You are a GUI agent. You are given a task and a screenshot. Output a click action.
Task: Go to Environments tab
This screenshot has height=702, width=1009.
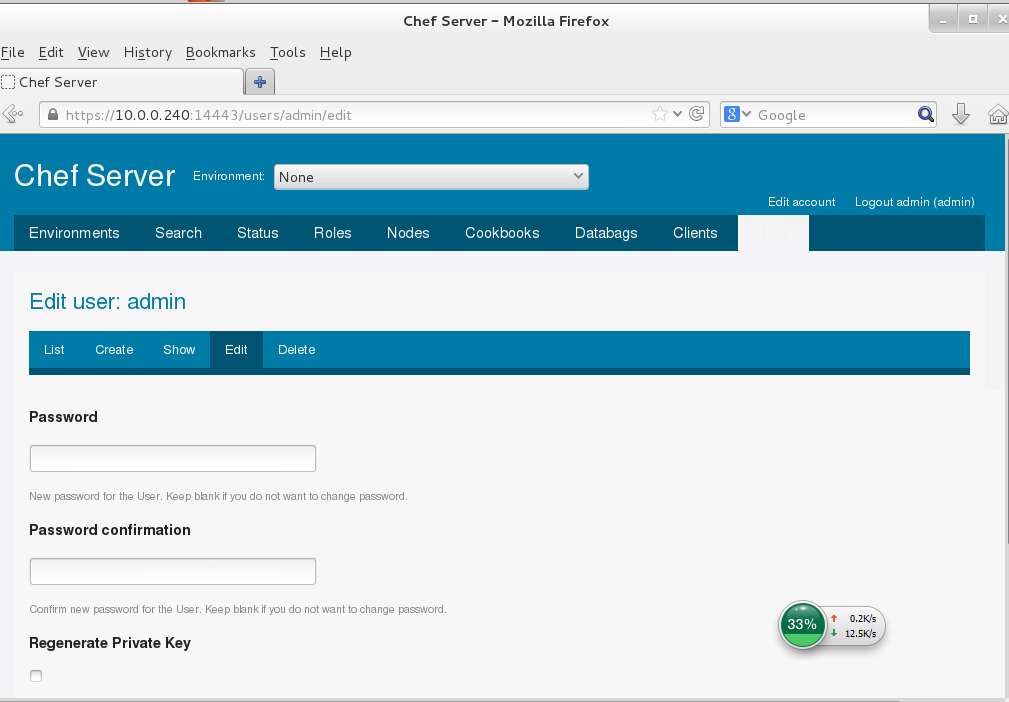click(74, 233)
